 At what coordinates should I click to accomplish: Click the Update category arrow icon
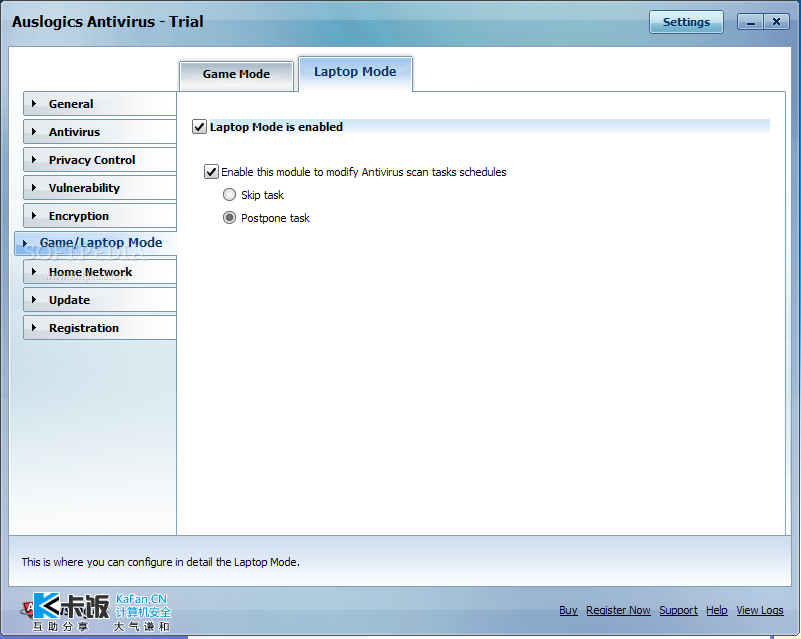click(34, 300)
